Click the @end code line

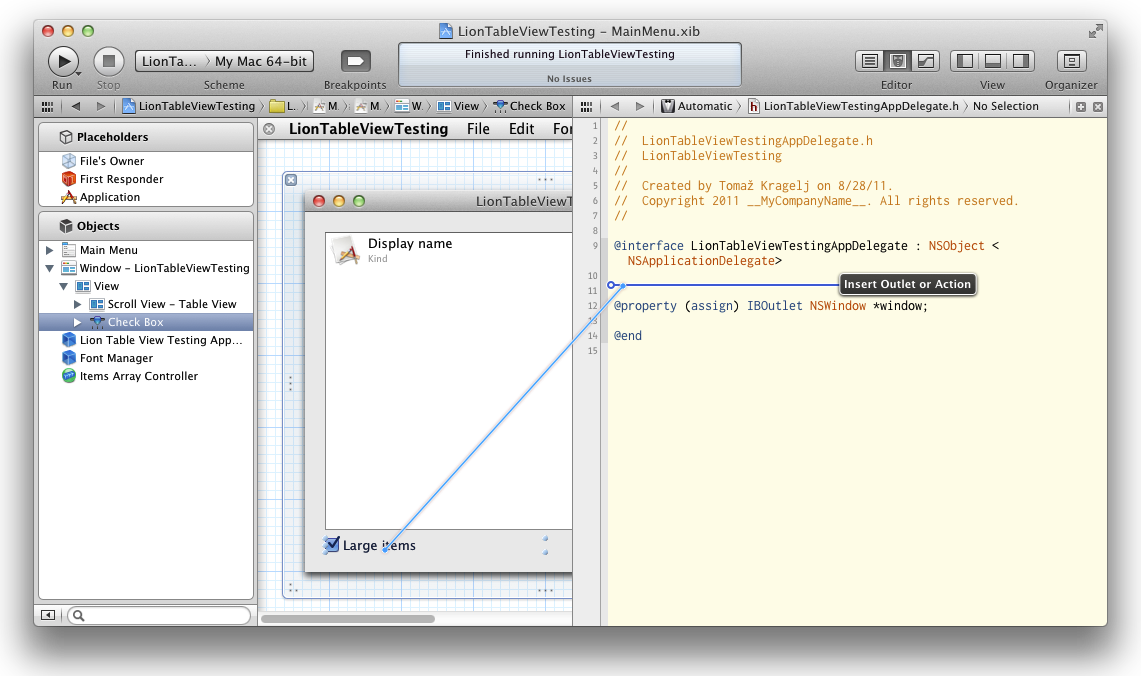click(x=627, y=336)
